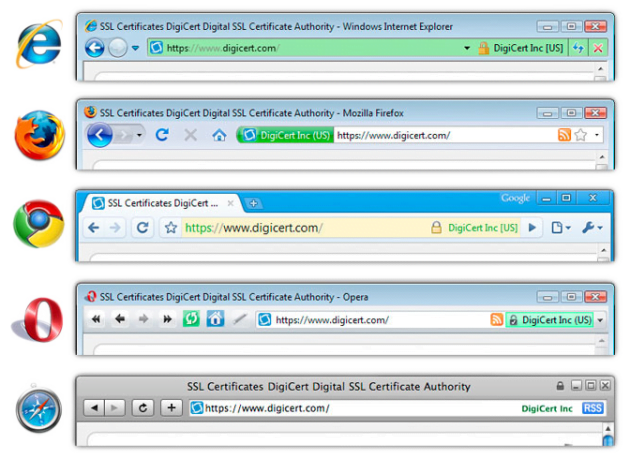This screenshot has width=630, height=458.
Task: Open Firefox address bar dropdown arrow
Action: [x=597, y=135]
